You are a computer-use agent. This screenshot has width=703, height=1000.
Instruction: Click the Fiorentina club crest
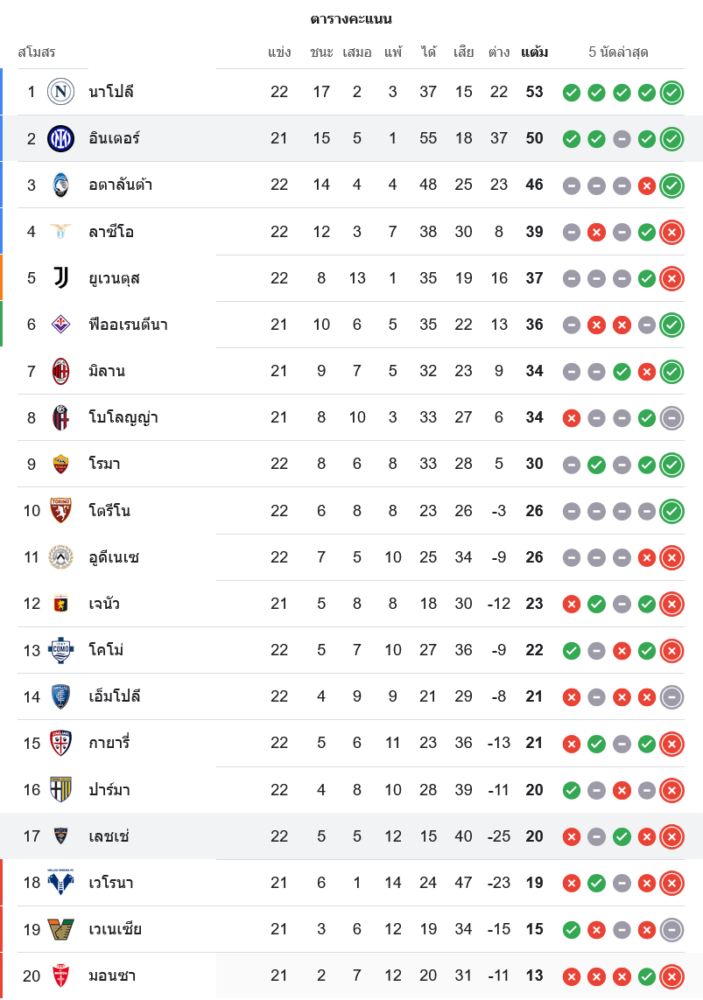(61, 324)
